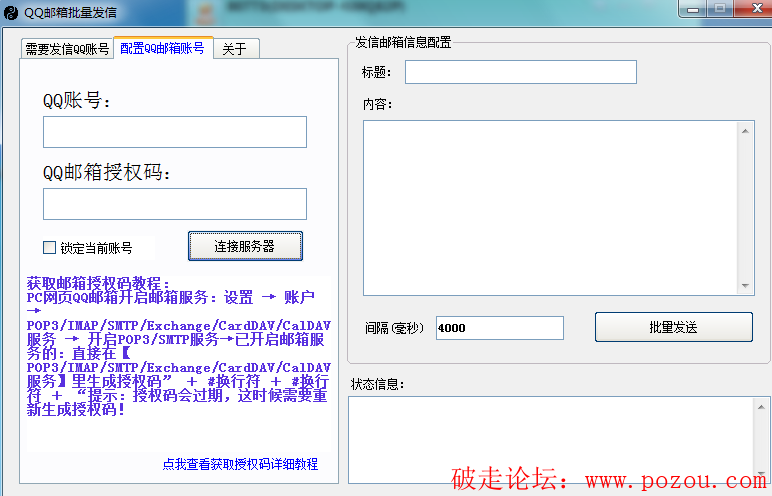Click the QQ app icon in title bar
Viewport: 772px width, 496px height.
pyautogui.click(x=11, y=11)
